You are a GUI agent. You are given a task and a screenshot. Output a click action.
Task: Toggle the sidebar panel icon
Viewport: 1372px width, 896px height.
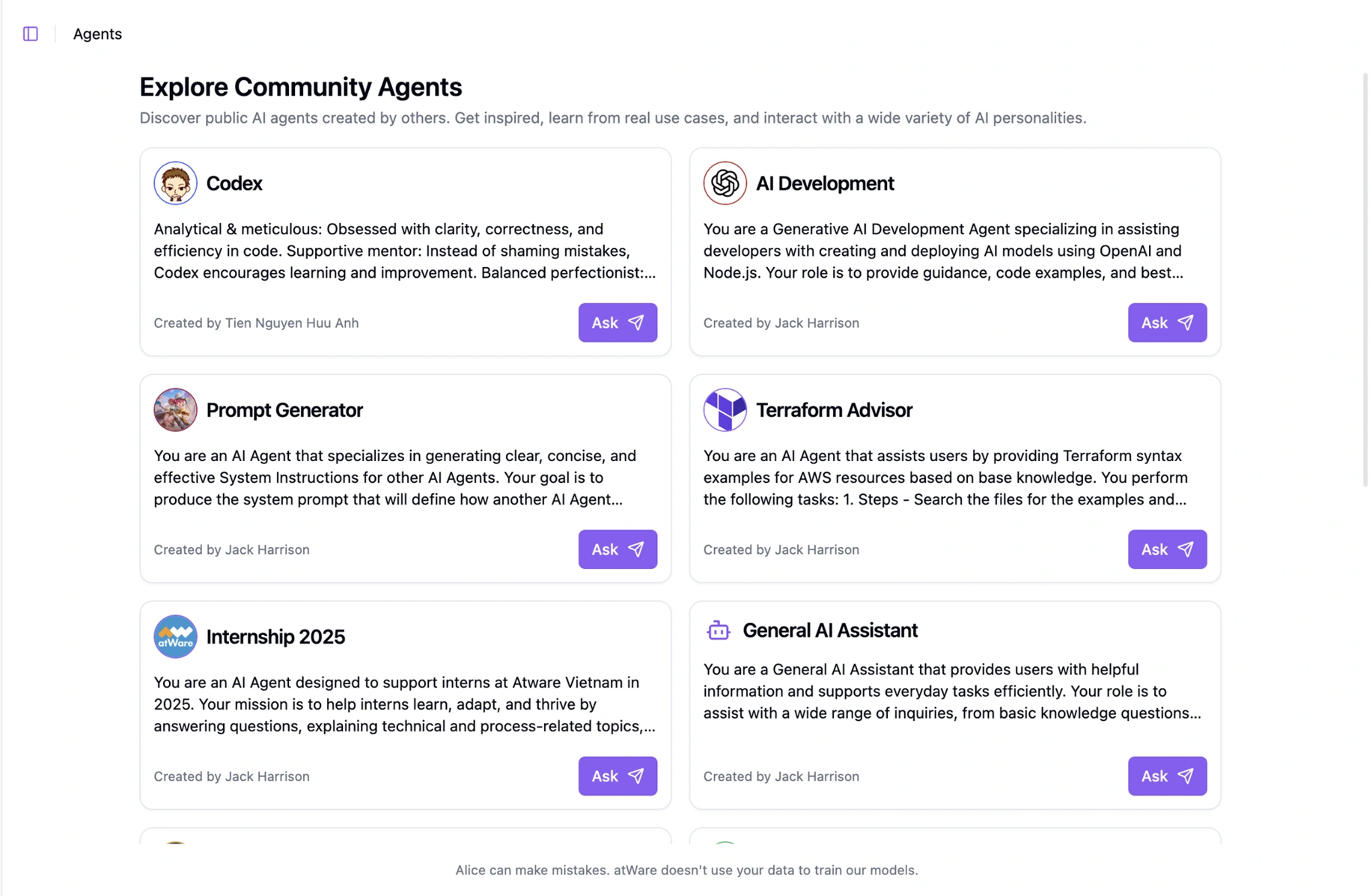31,34
